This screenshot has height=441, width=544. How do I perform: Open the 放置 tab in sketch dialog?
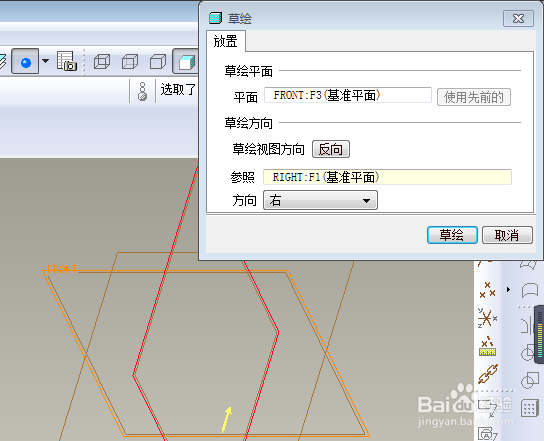[226, 41]
